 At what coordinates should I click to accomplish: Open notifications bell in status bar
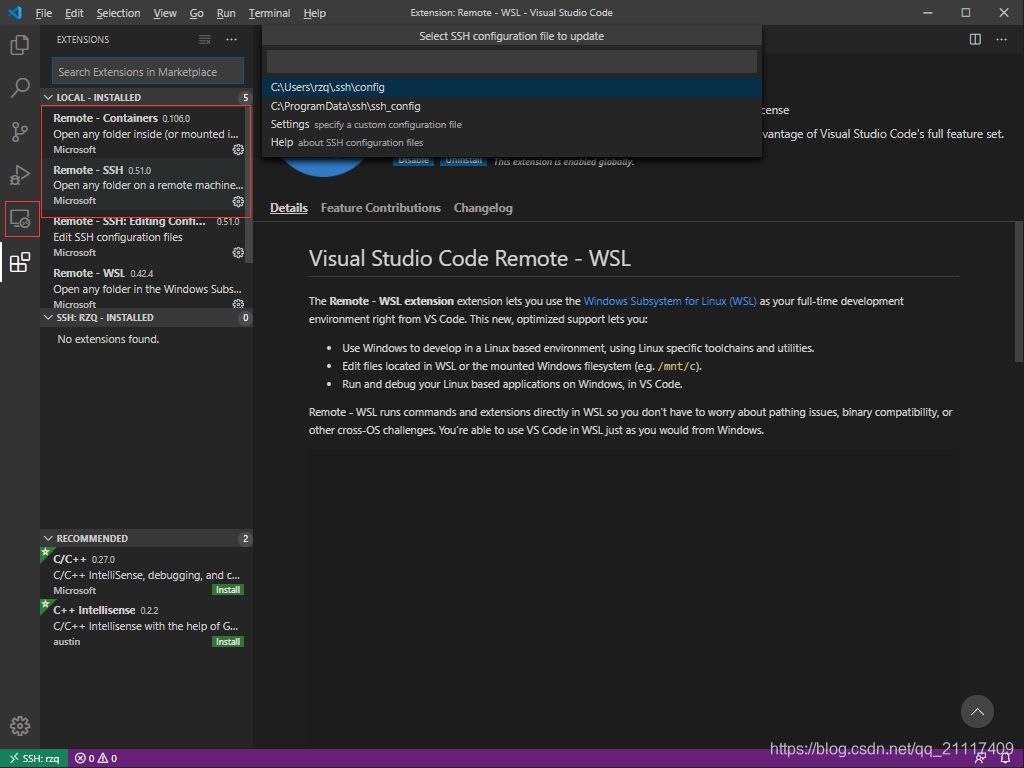tap(1006, 759)
